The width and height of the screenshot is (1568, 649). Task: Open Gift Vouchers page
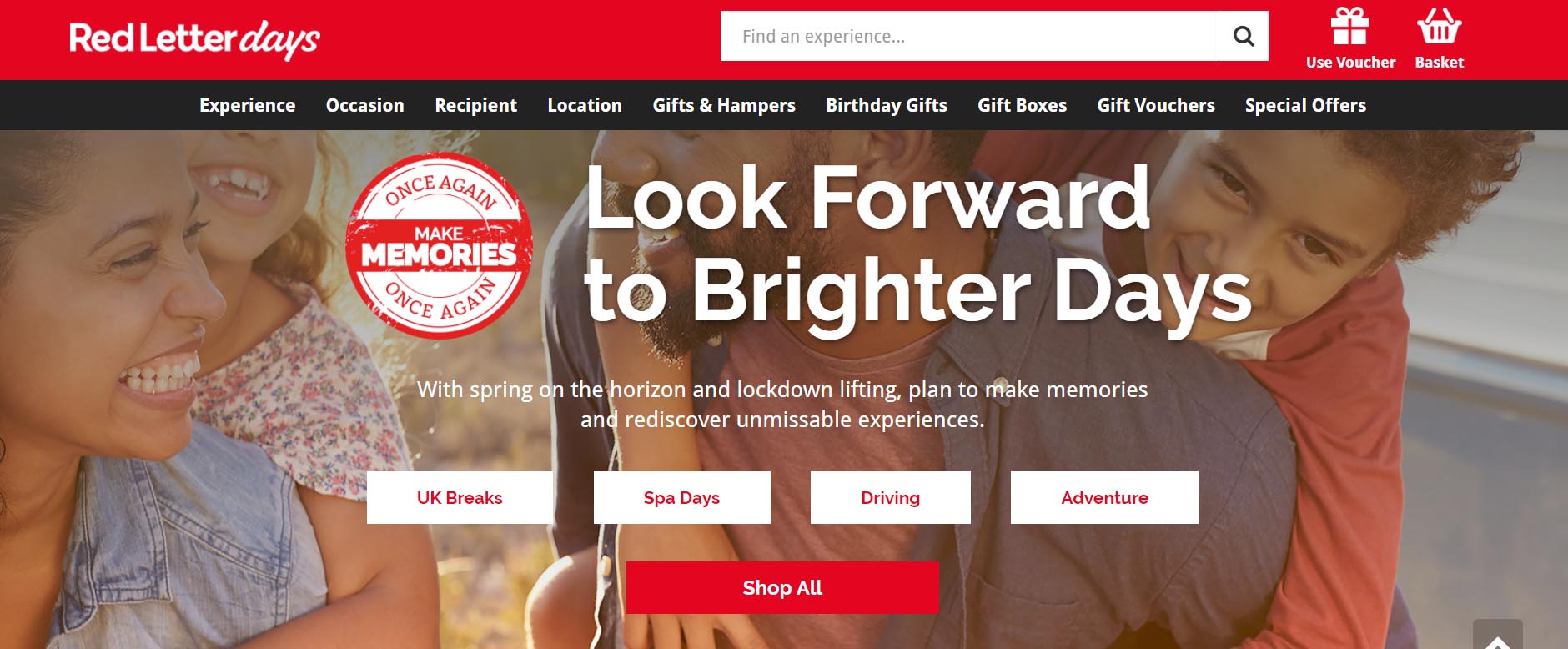coord(1156,105)
